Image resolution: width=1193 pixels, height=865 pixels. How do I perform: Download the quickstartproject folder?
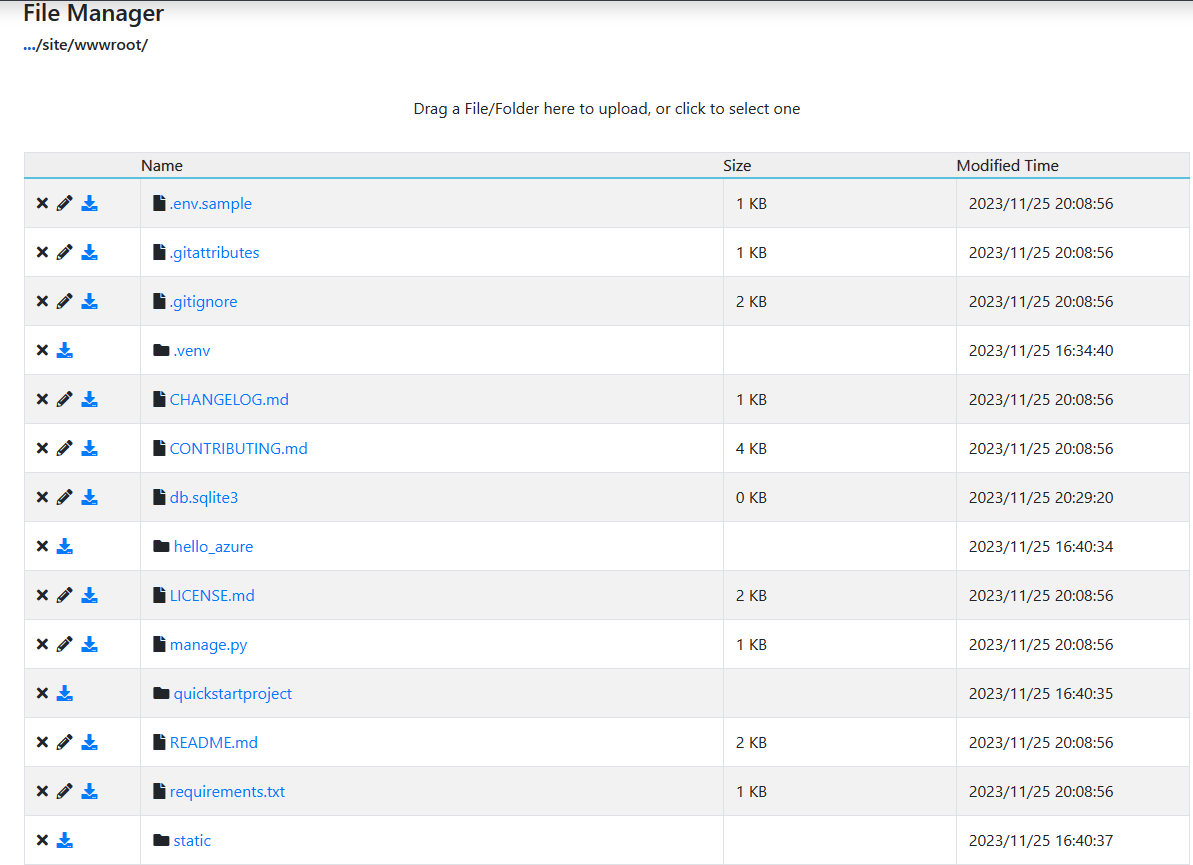click(x=65, y=693)
